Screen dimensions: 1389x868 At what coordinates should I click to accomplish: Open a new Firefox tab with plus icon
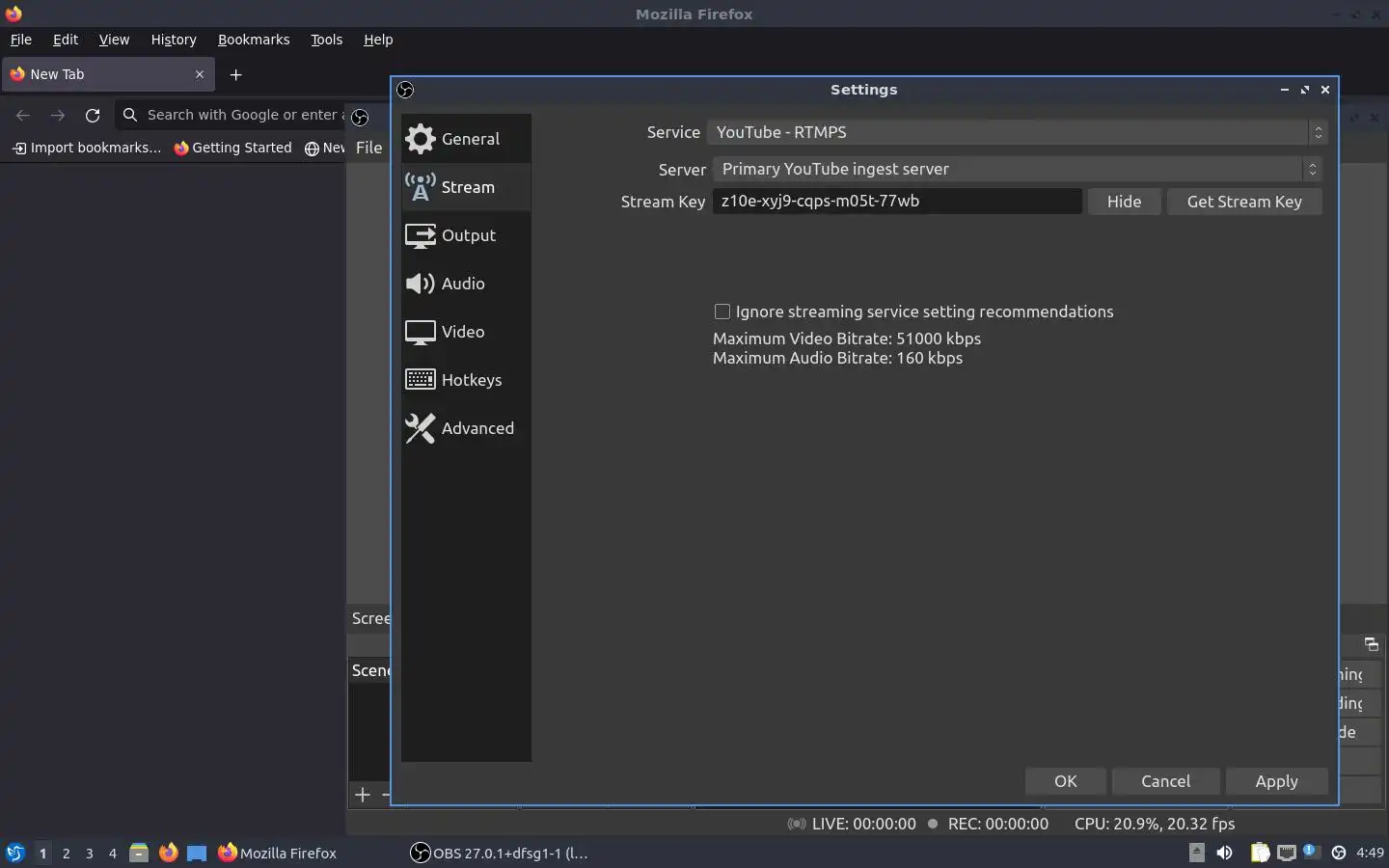[x=235, y=74]
